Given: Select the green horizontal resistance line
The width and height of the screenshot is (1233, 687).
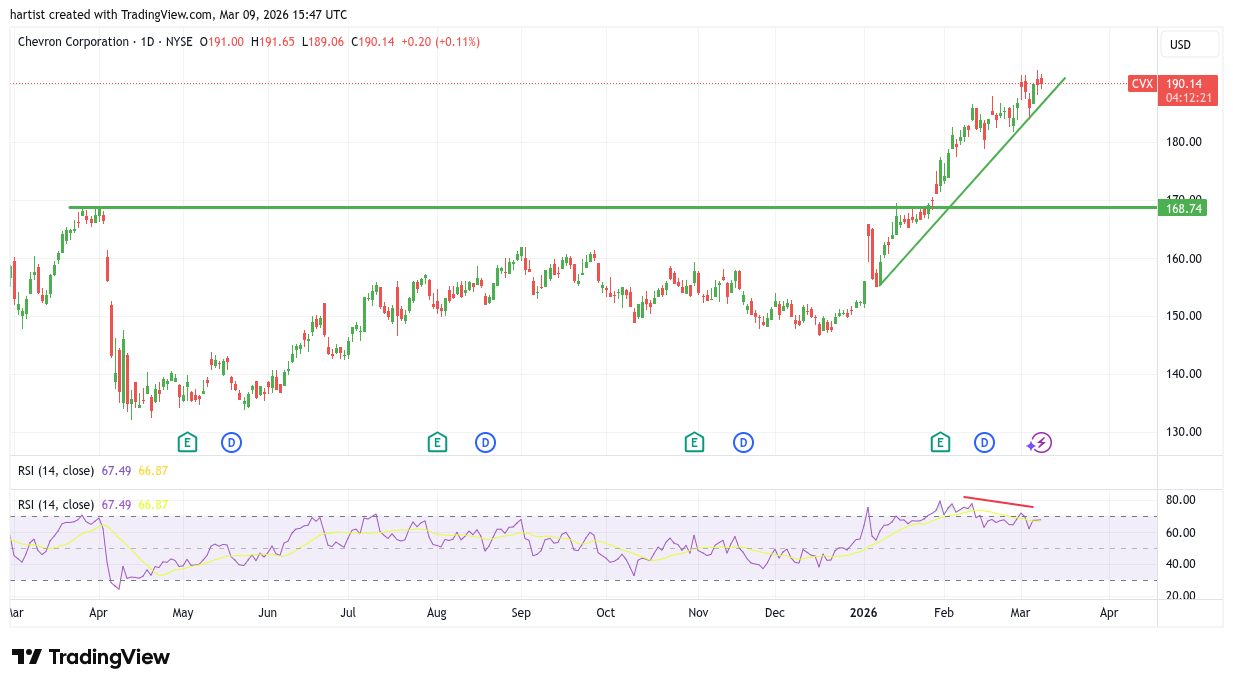Looking at the screenshot, I should click(500, 208).
